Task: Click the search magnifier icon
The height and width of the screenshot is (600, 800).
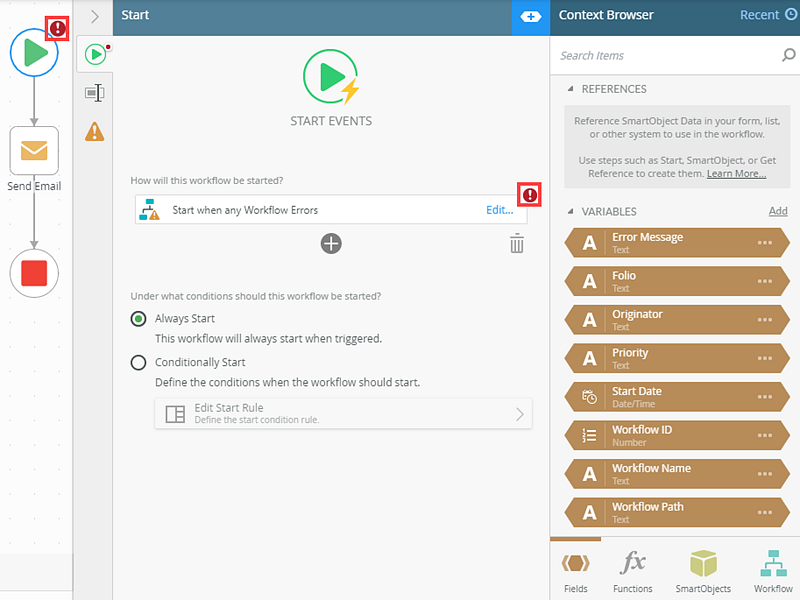Action: pyautogui.click(x=788, y=55)
